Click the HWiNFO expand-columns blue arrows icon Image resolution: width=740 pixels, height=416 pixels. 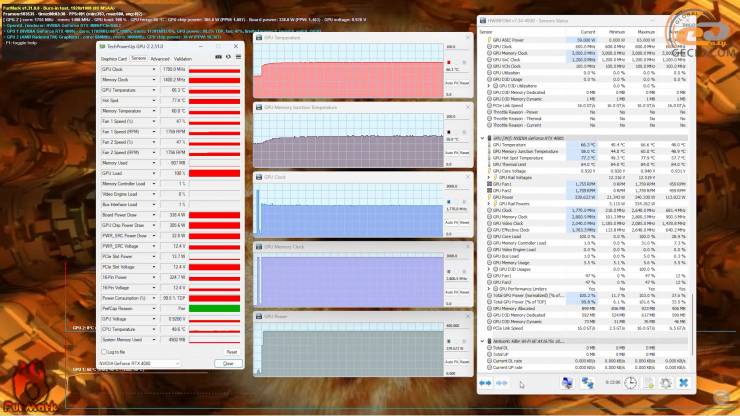(485, 383)
